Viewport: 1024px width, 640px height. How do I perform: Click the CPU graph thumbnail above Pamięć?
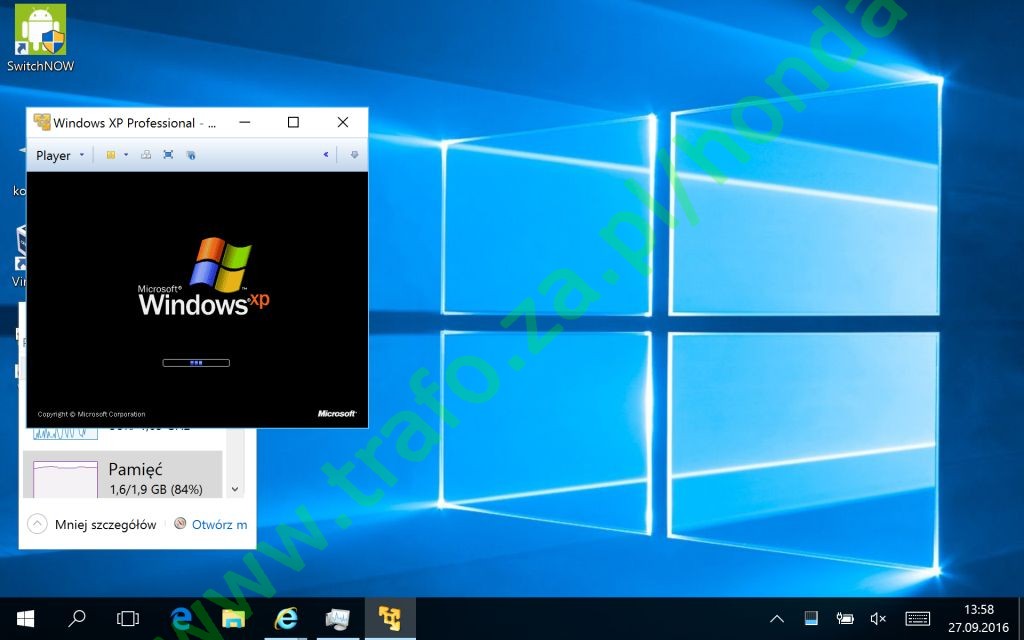click(65, 433)
